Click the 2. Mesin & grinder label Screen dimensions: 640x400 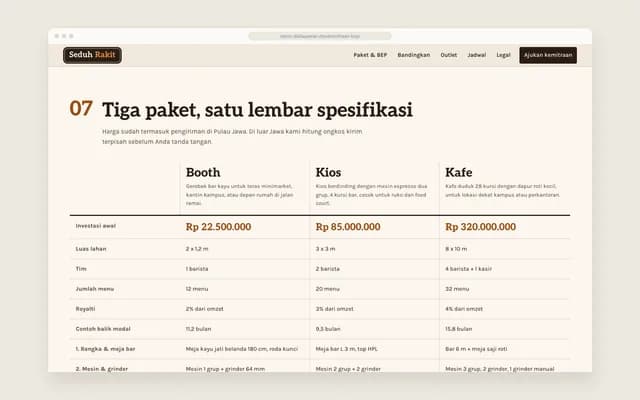coord(102,369)
